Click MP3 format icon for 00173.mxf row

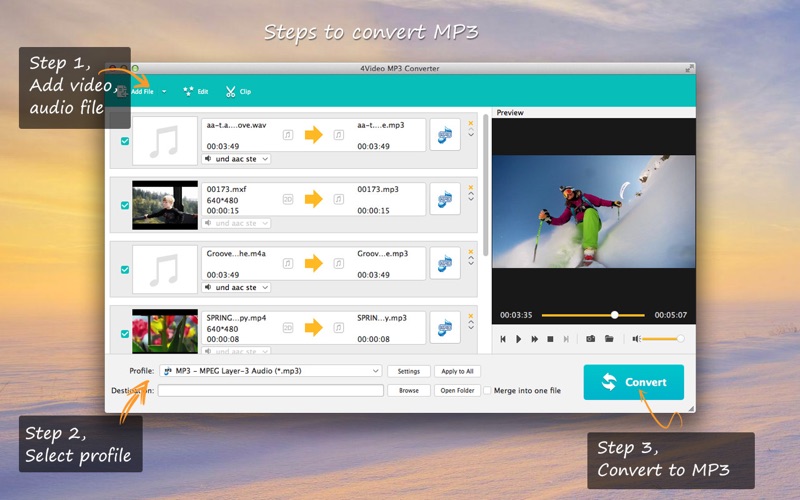445,199
